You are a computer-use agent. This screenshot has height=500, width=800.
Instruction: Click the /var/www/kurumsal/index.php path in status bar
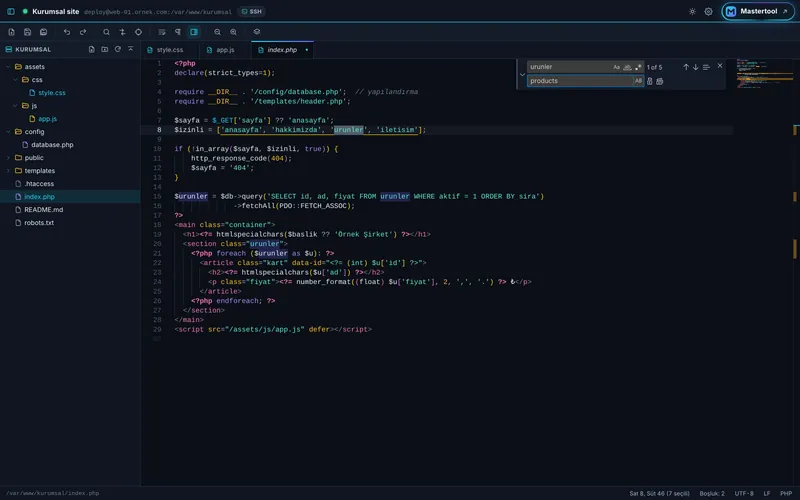(x=53, y=494)
